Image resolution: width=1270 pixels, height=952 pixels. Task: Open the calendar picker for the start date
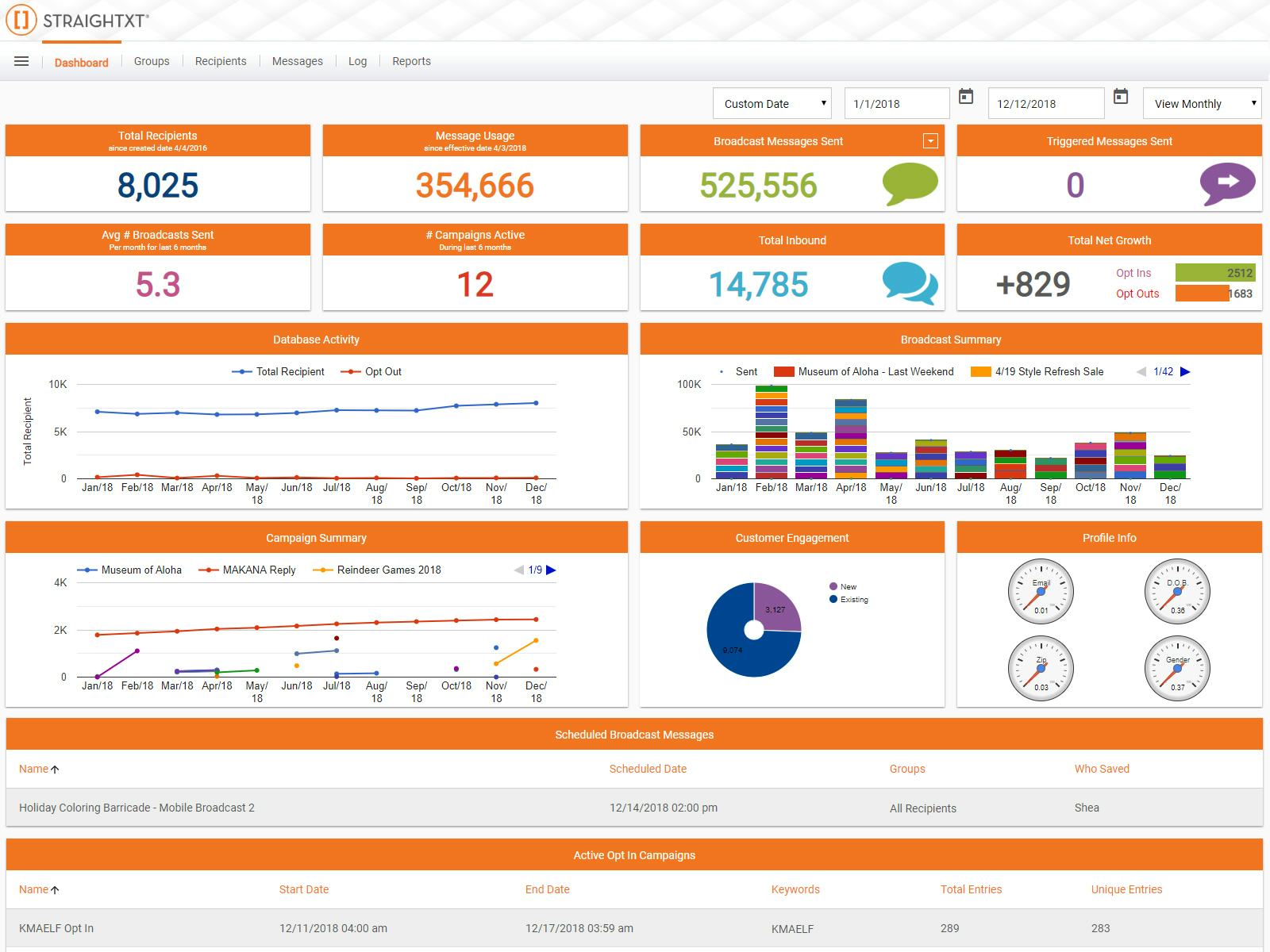click(x=966, y=98)
